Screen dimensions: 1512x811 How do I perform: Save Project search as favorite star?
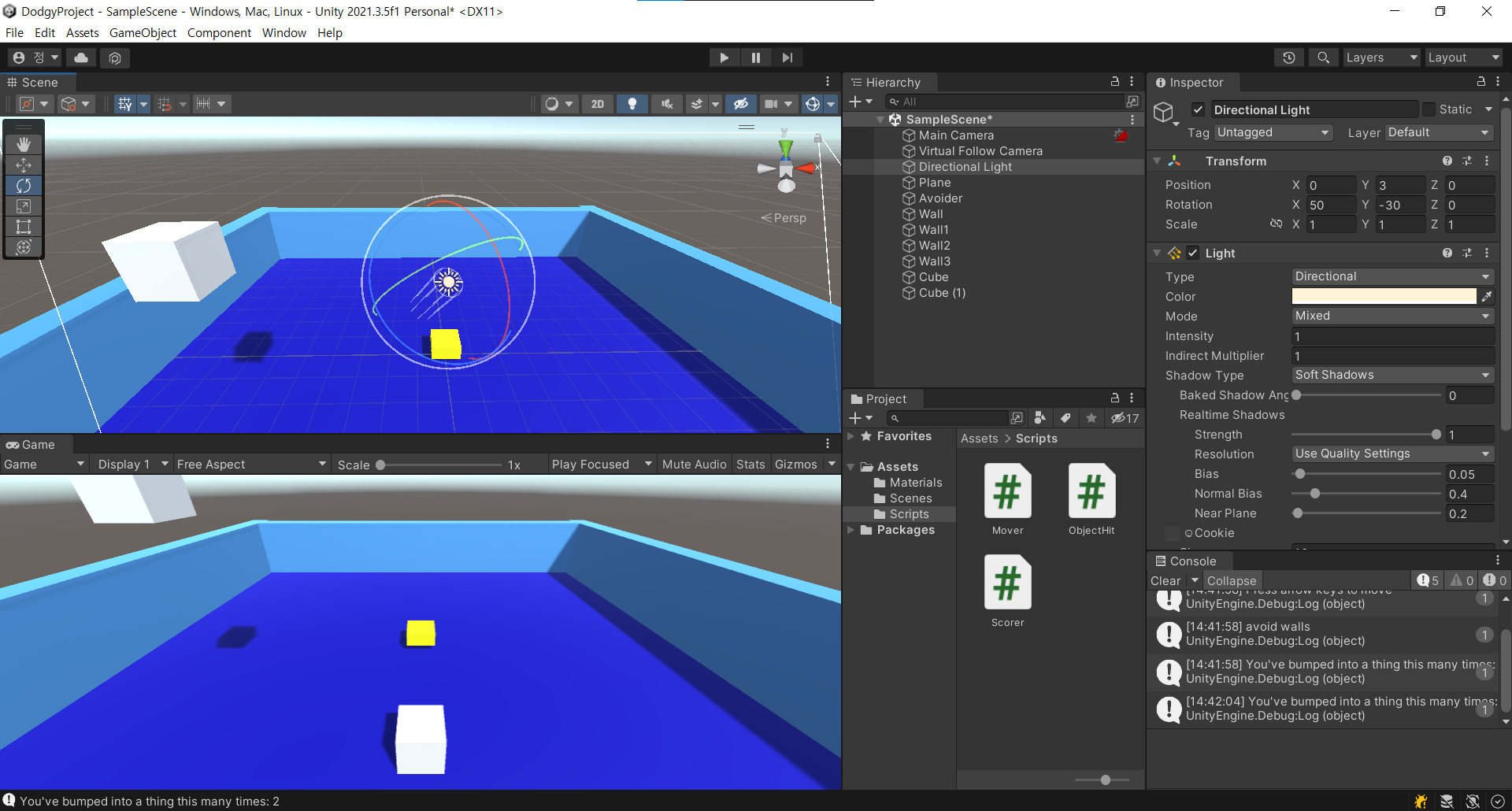point(1091,418)
